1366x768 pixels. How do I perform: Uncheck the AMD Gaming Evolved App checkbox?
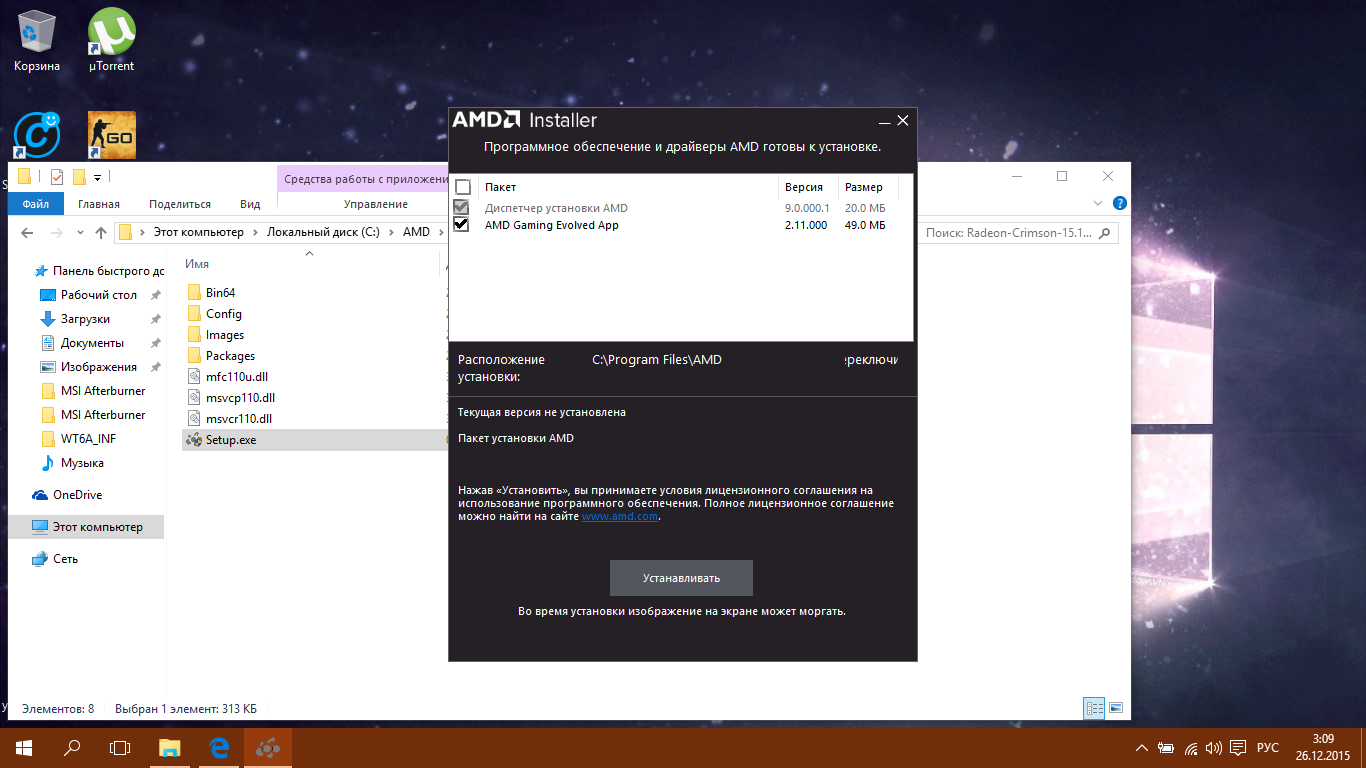point(461,225)
